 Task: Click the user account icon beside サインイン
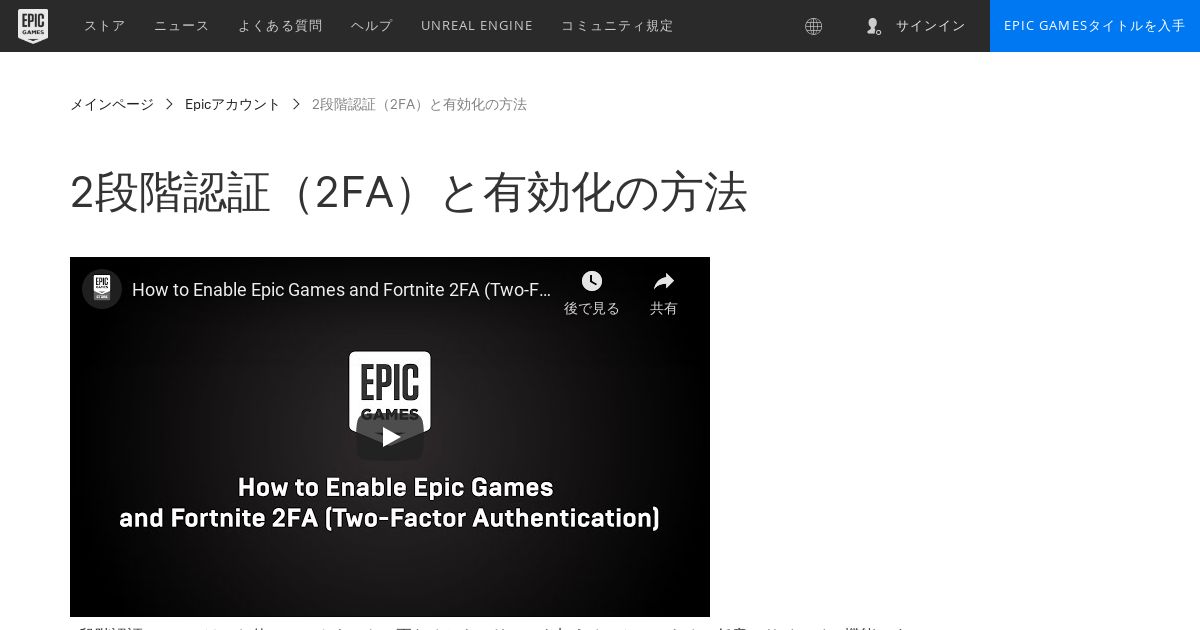(x=873, y=26)
